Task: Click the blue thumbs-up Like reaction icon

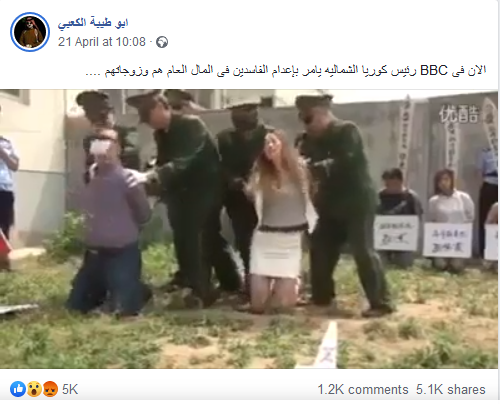Action: [x=18, y=389]
